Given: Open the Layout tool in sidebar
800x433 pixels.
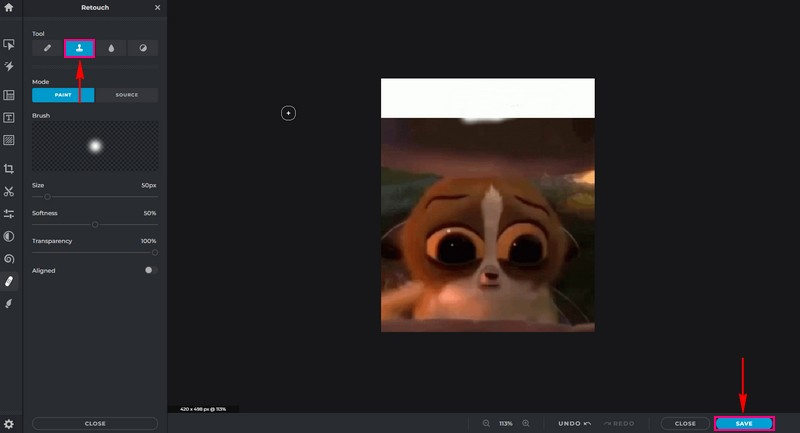Looking at the screenshot, I should 9,95.
